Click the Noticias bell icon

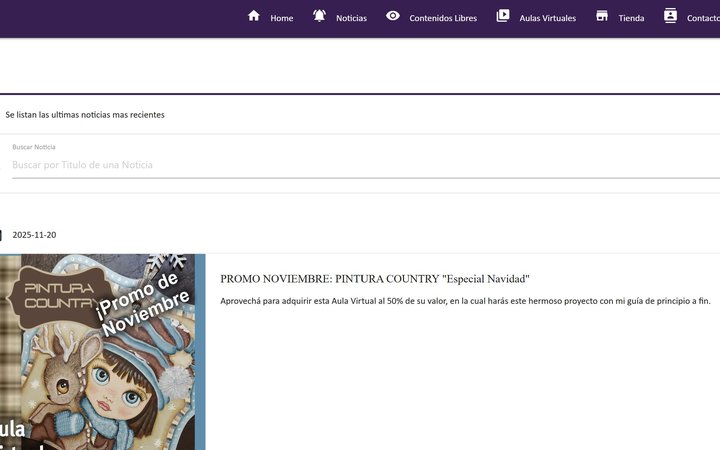pyautogui.click(x=320, y=16)
